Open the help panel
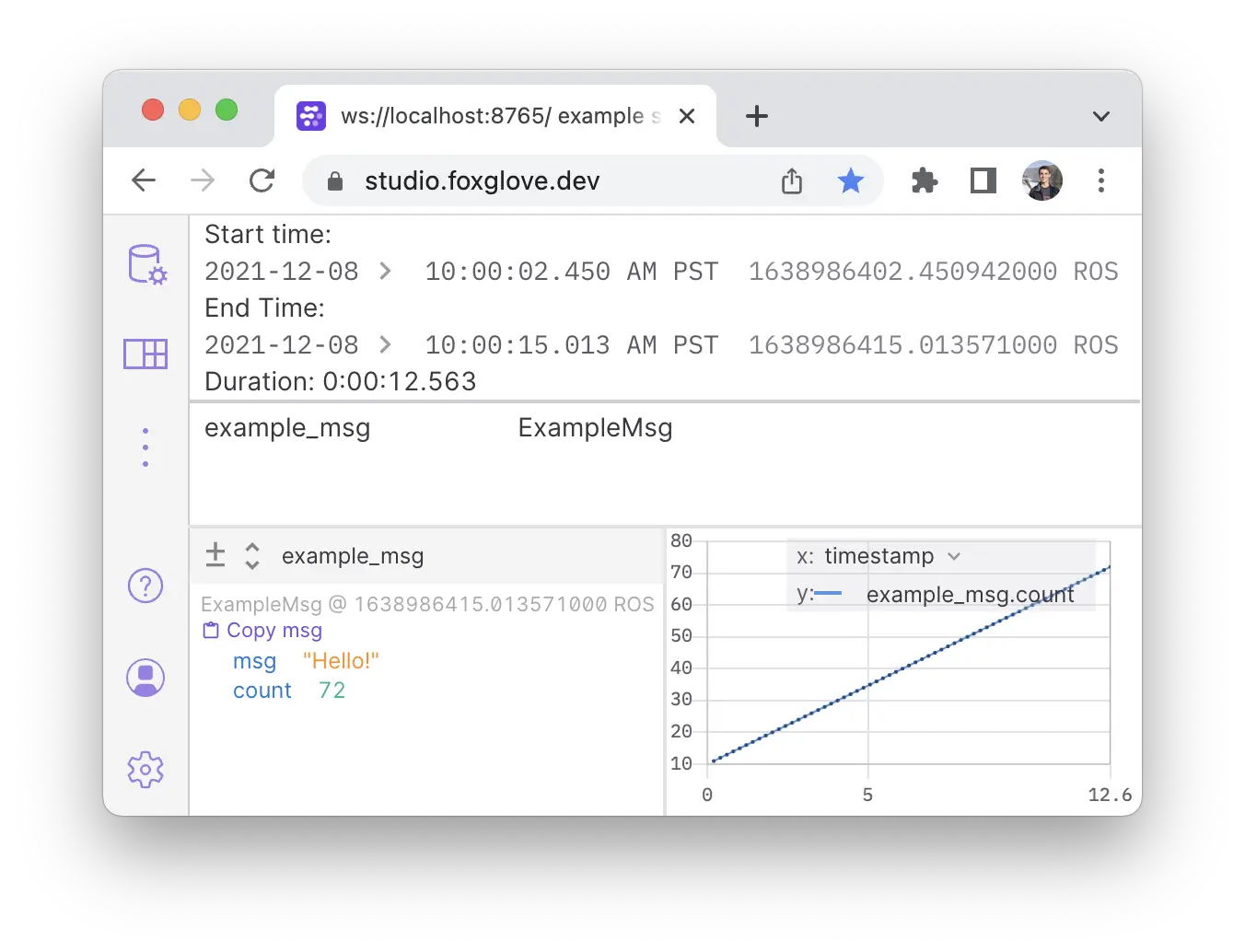The width and height of the screenshot is (1245, 952). coord(145,586)
